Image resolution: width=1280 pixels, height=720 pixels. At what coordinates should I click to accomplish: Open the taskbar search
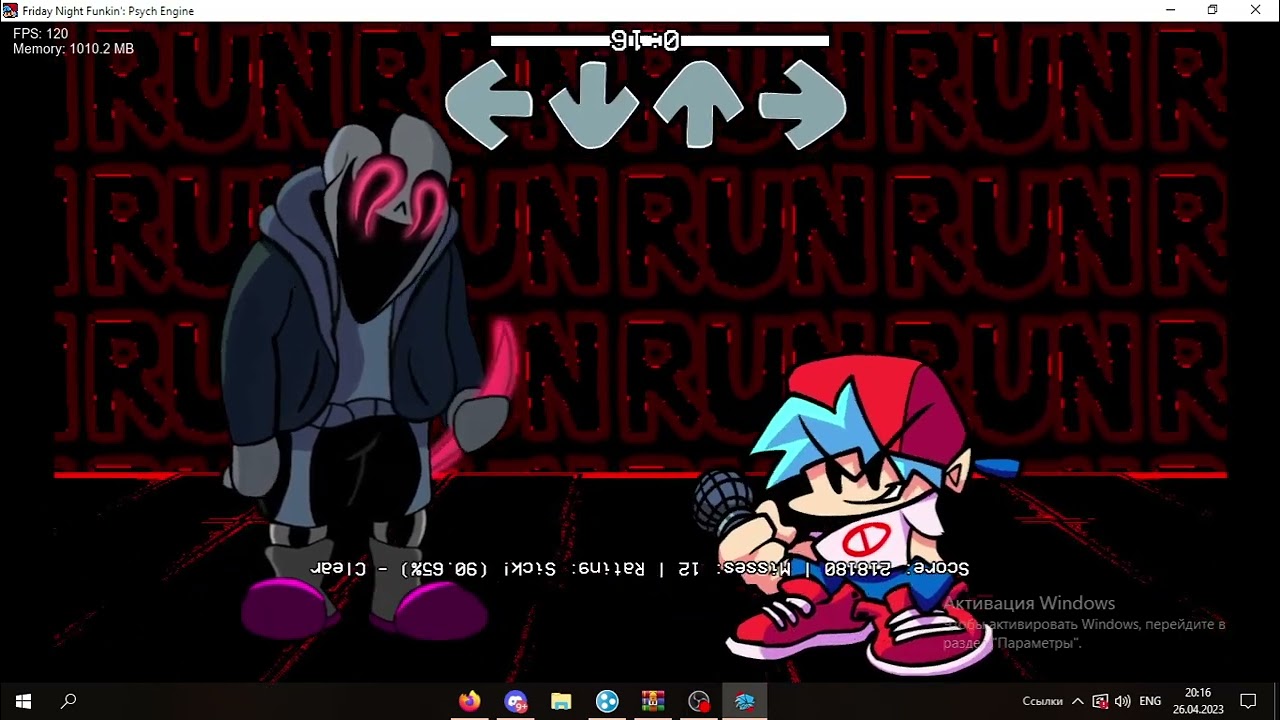click(x=69, y=701)
